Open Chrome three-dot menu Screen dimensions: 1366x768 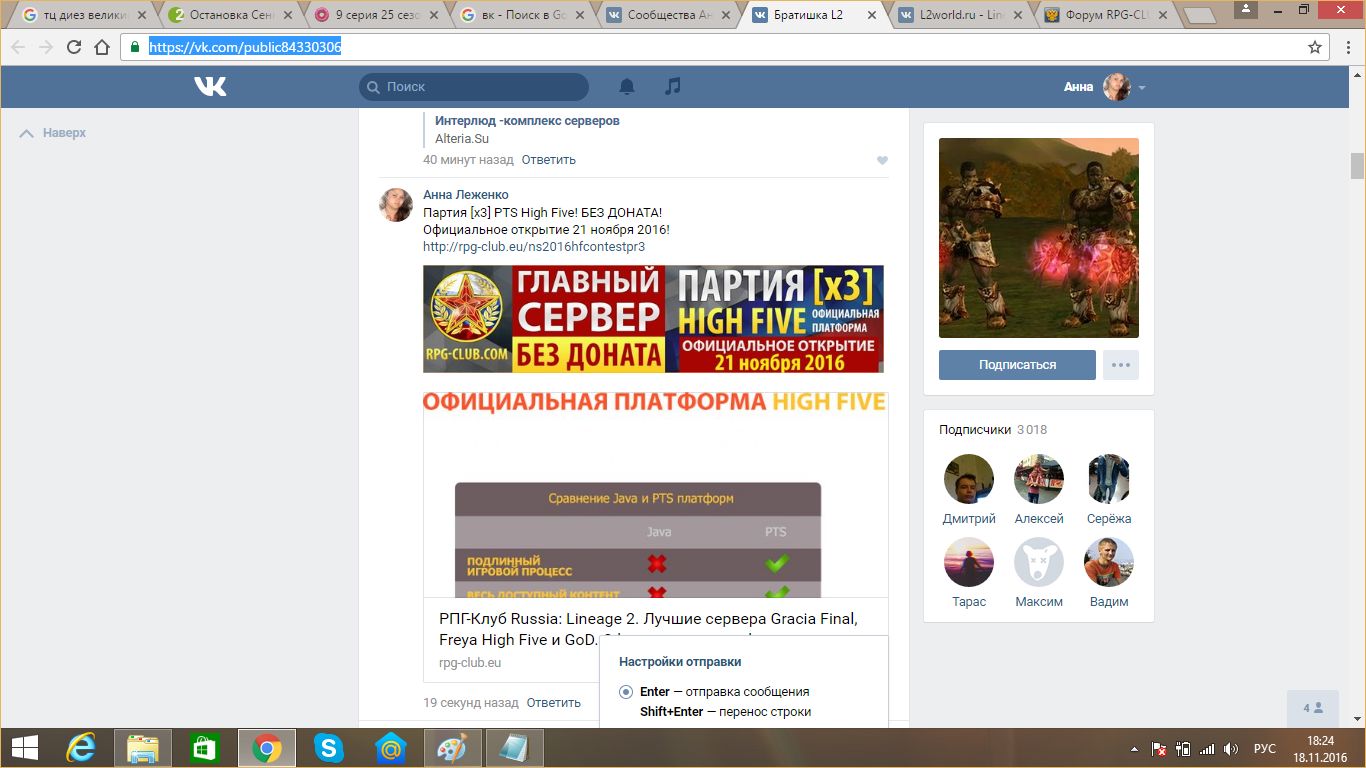click(x=1347, y=47)
